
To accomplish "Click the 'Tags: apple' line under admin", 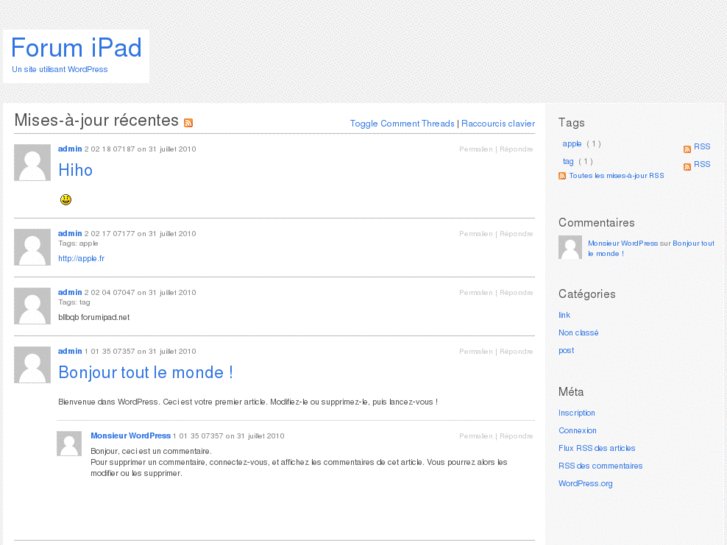I will click(x=78, y=244).
